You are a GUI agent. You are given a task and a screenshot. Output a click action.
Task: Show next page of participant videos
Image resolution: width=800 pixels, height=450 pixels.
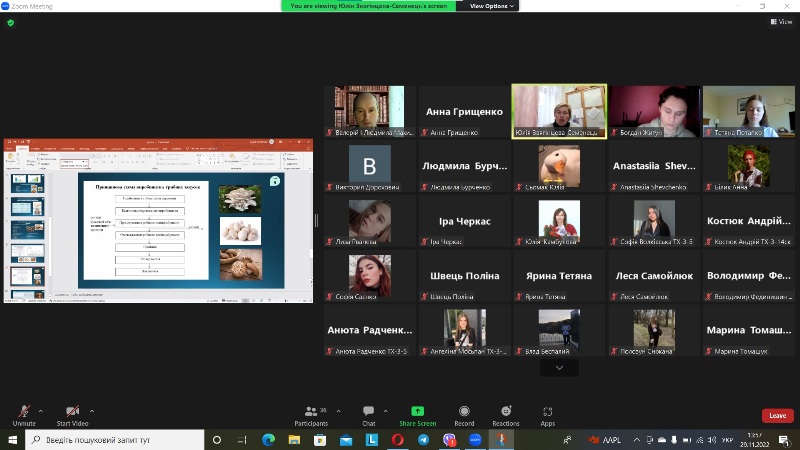click(x=559, y=368)
